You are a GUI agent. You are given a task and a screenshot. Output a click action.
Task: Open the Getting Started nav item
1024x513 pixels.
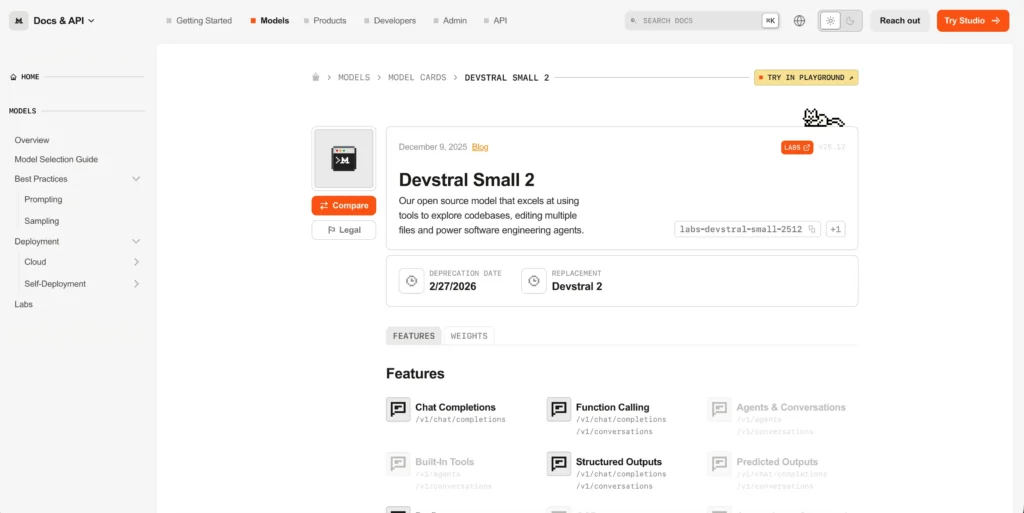coord(199,21)
